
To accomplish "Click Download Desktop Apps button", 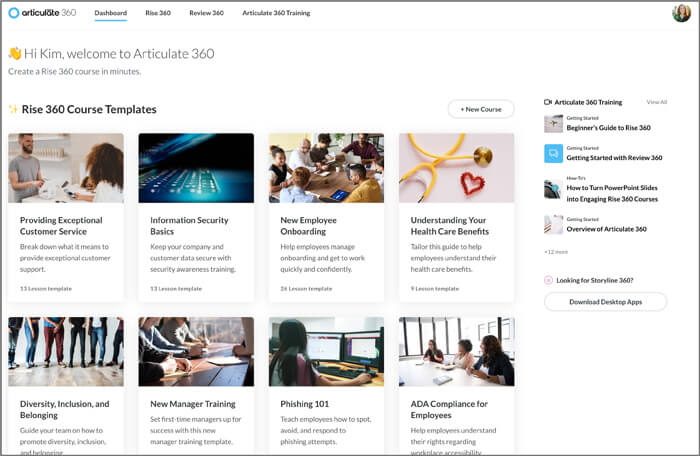I will coord(605,302).
